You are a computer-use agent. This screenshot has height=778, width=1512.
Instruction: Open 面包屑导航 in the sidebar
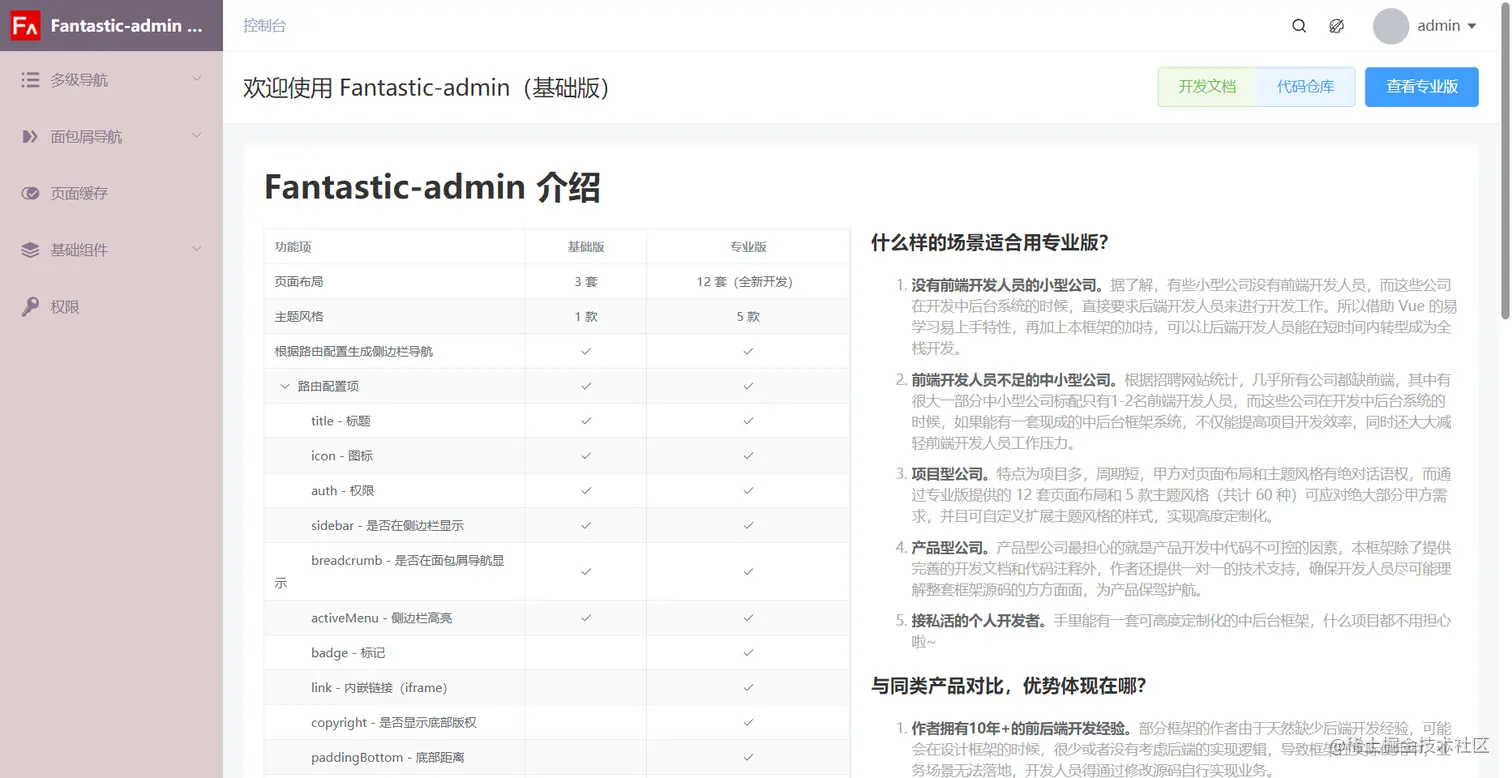pyautogui.click(x=111, y=136)
